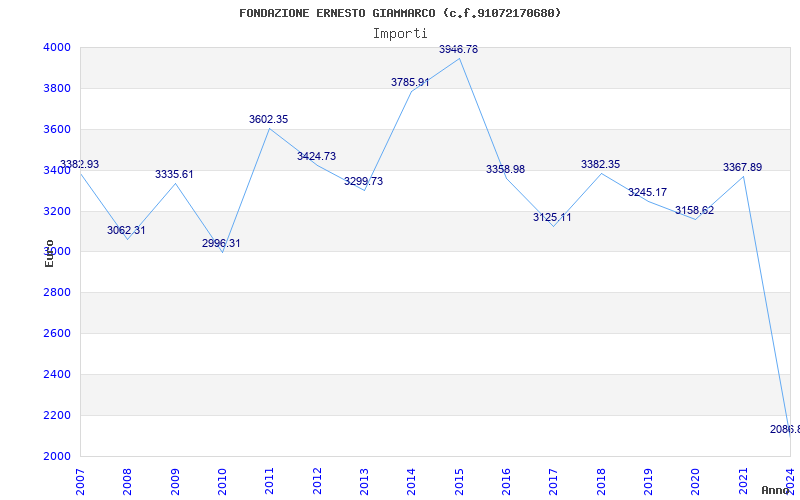Click x-axis year 2008
The image size is (800, 500).
tap(127, 482)
